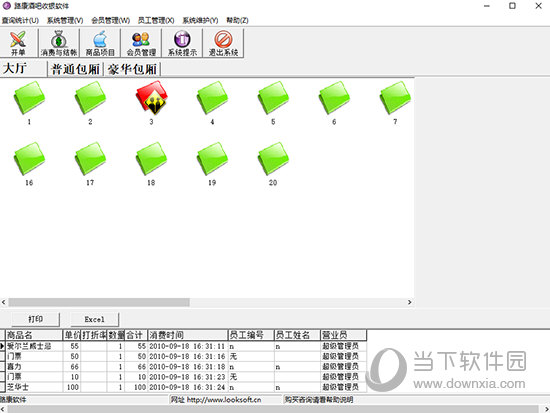Image resolution: width=550 pixels, height=413 pixels.
Task: Open the 查询统计(U) menu
Action: pyautogui.click(x=20, y=20)
